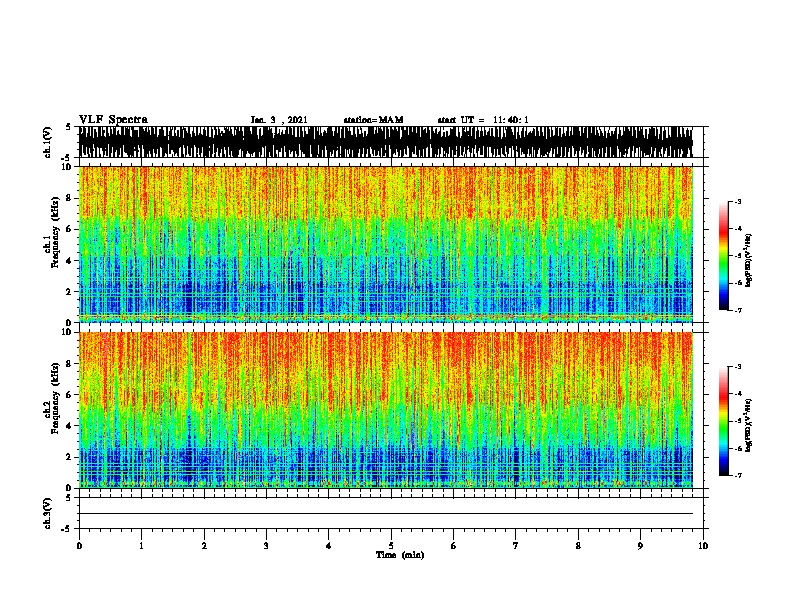Click time axis tick label "9"

(640, 546)
